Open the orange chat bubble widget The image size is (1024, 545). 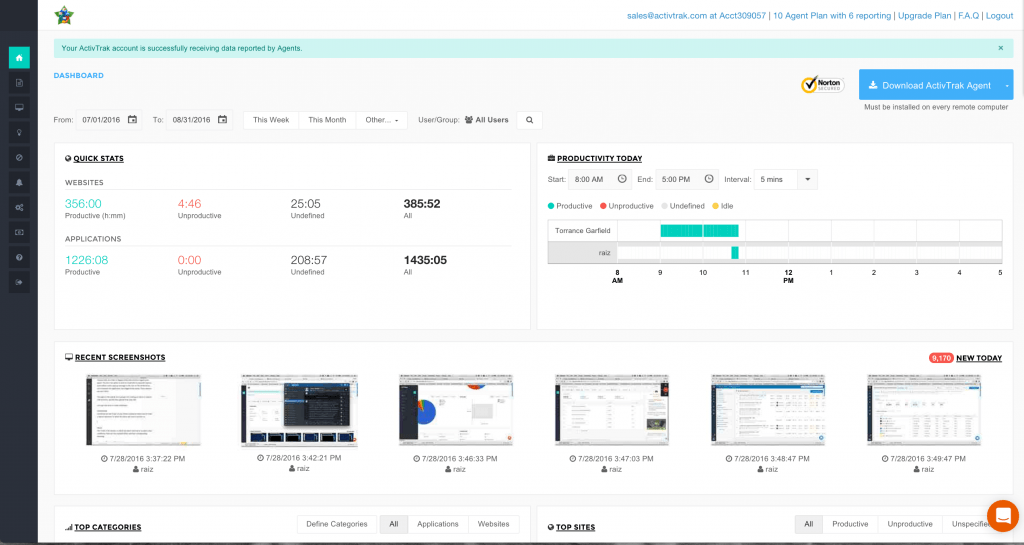point(1001,515)
